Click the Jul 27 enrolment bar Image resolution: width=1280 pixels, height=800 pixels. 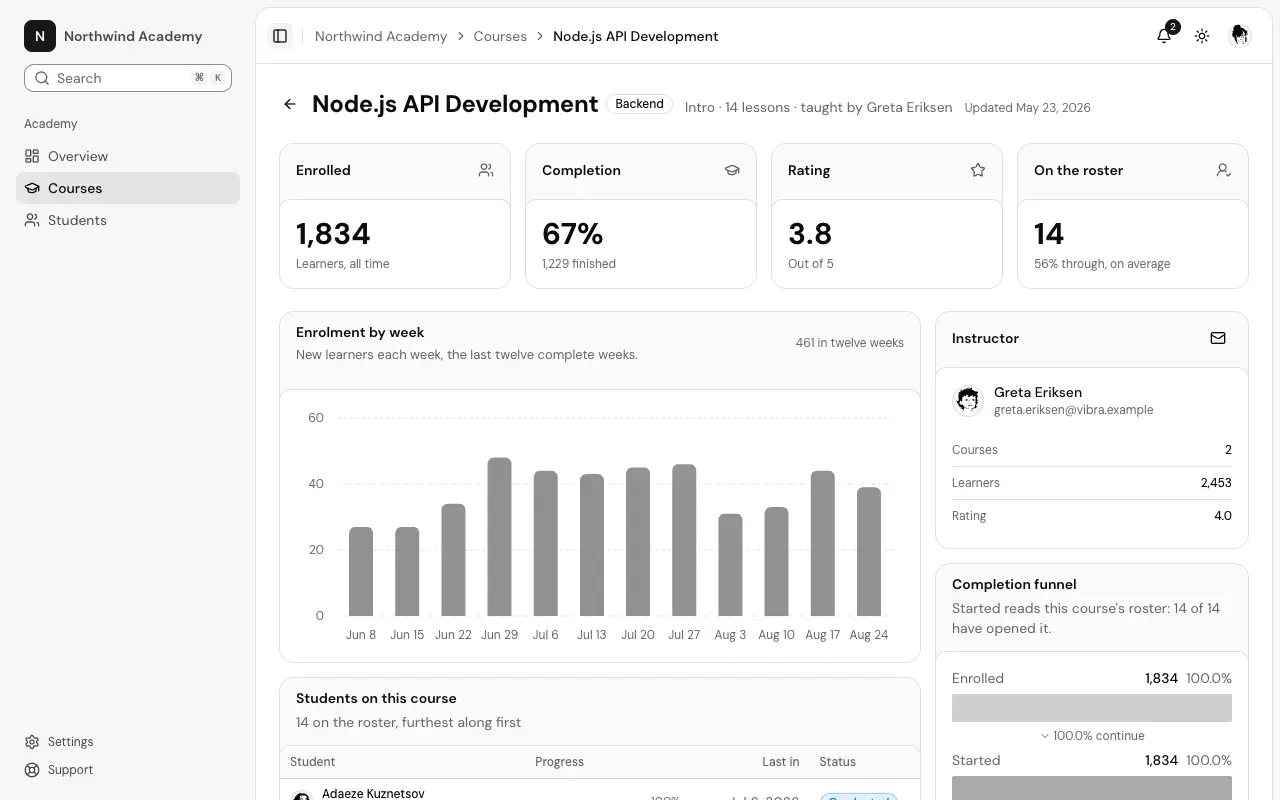684,540
